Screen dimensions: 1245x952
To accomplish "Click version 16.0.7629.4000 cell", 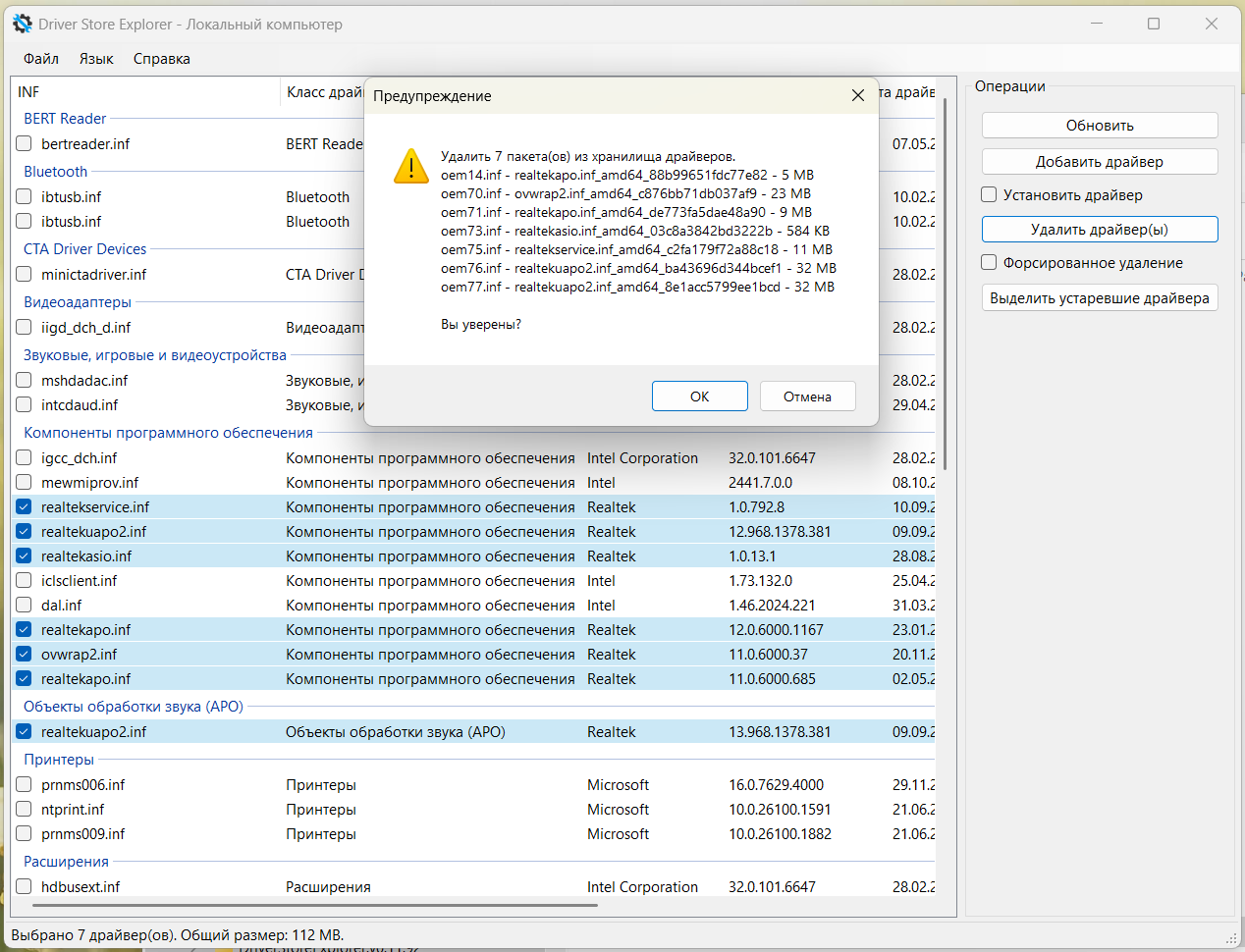I will (776, 785).
